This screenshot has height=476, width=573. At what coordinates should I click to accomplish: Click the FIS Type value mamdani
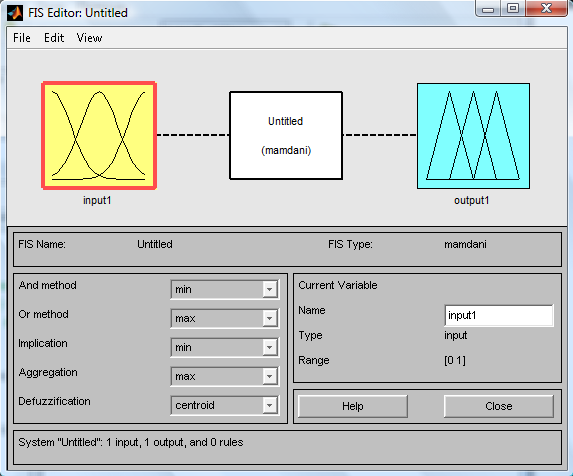click(465, 244)
